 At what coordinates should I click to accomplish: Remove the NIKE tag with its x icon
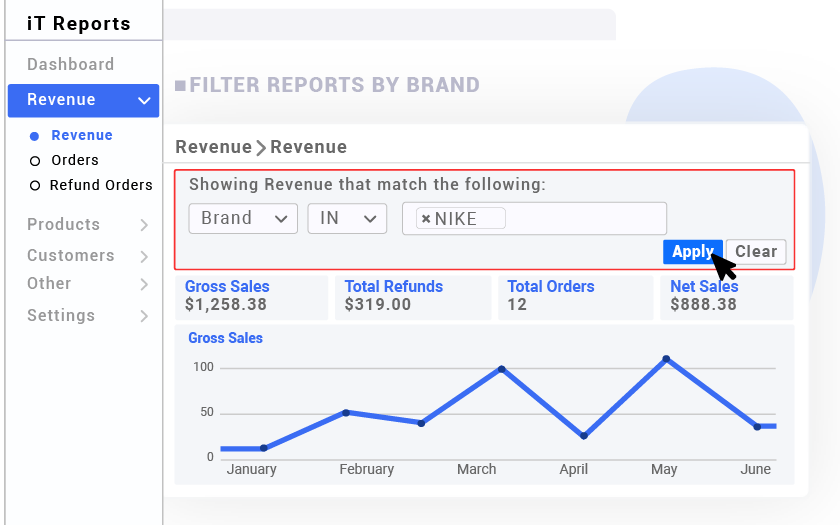tap(426, 219)
